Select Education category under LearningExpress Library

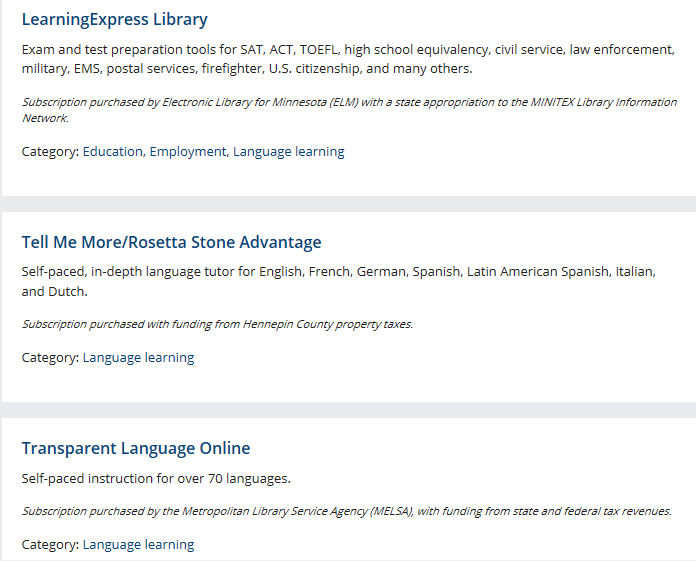point(113,152)
